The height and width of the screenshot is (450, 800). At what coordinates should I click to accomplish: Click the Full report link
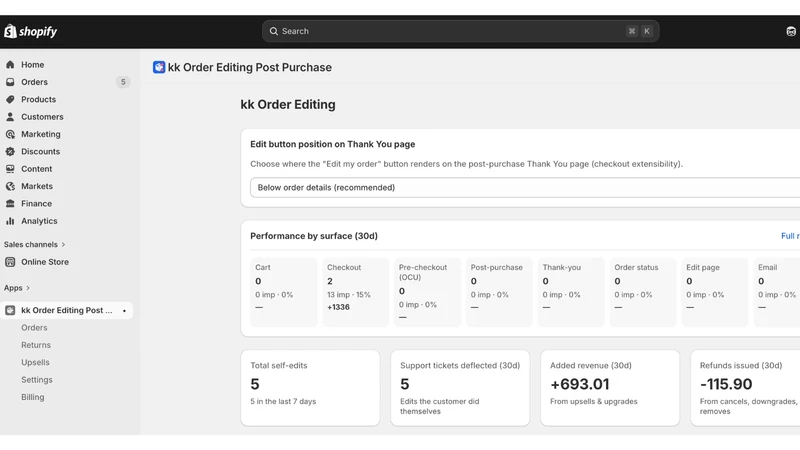tap(790, 236)
